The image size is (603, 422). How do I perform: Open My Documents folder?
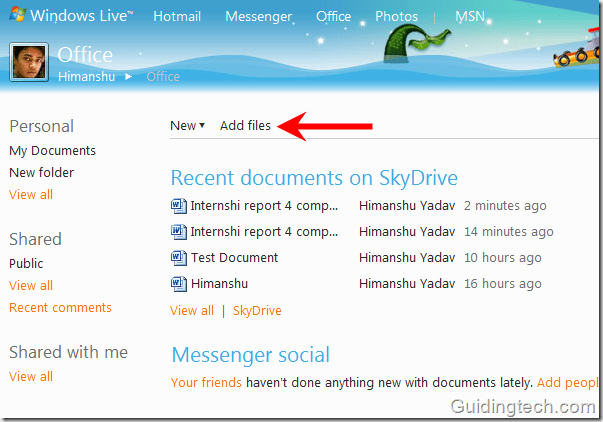coord(52,151)
